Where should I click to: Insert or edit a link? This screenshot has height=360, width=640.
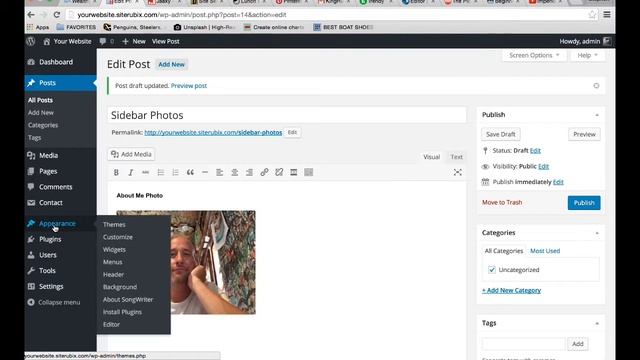click(x=264, y=172)
